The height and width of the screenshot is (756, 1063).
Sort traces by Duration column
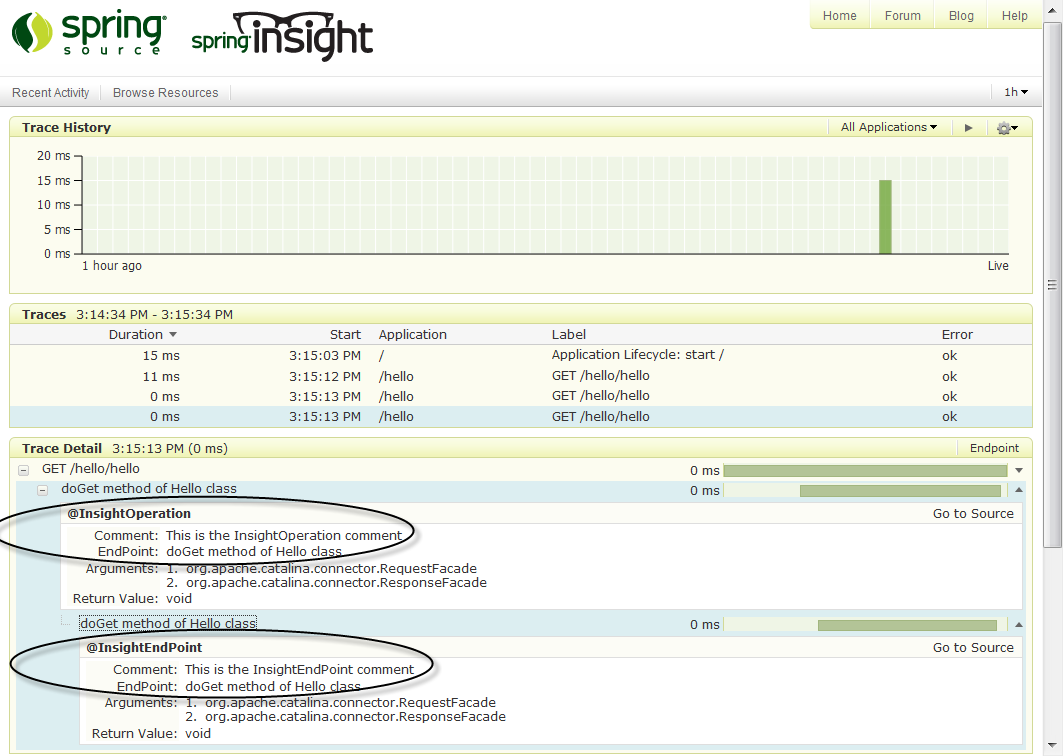pos(142,335)
